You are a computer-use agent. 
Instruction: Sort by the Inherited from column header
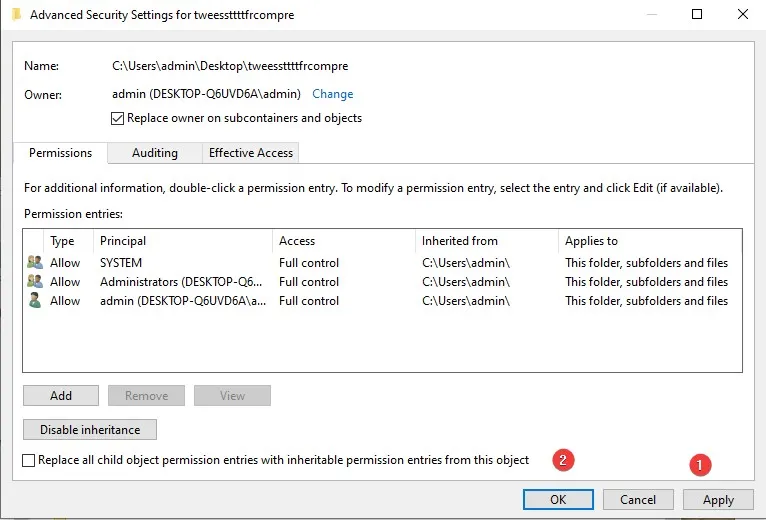point(487,241)
